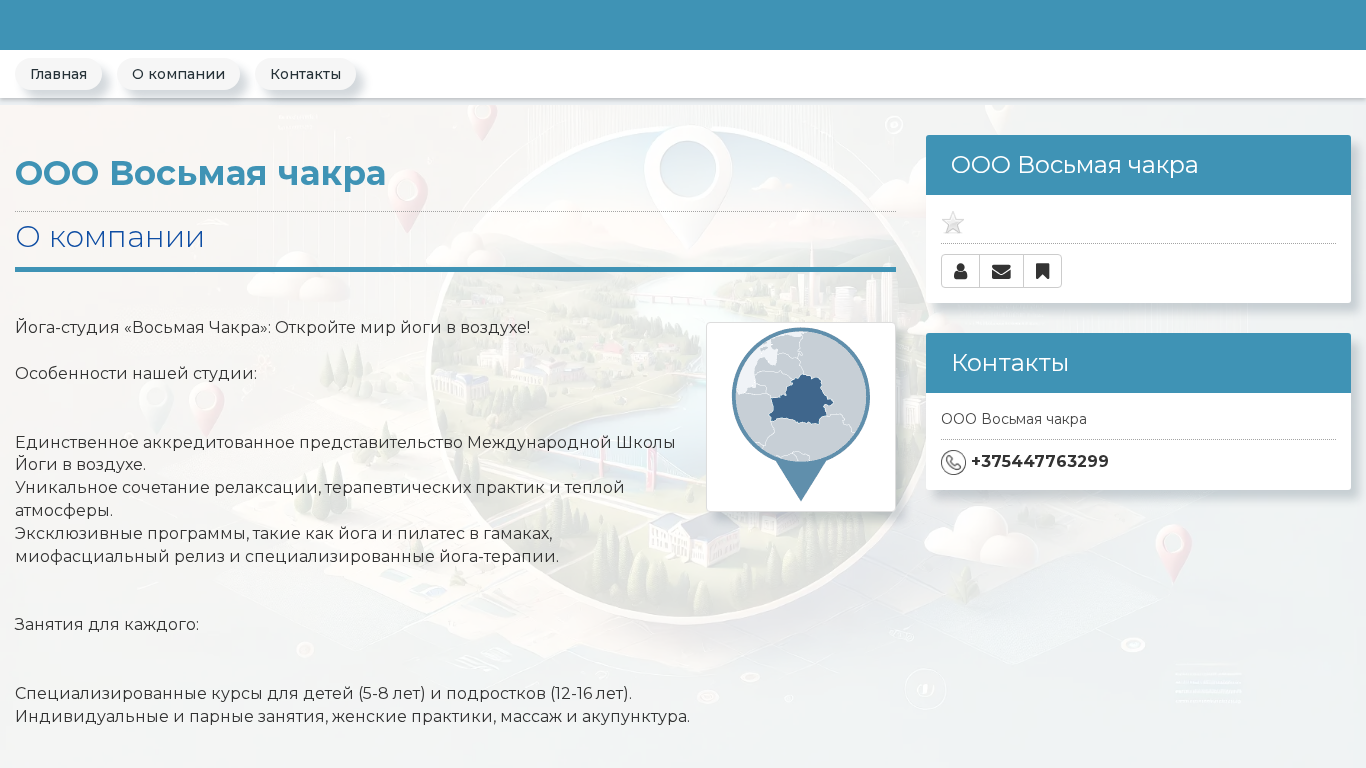Click the Контакты panel header
1366x768 pixels.
click(x=1138, y=363)
